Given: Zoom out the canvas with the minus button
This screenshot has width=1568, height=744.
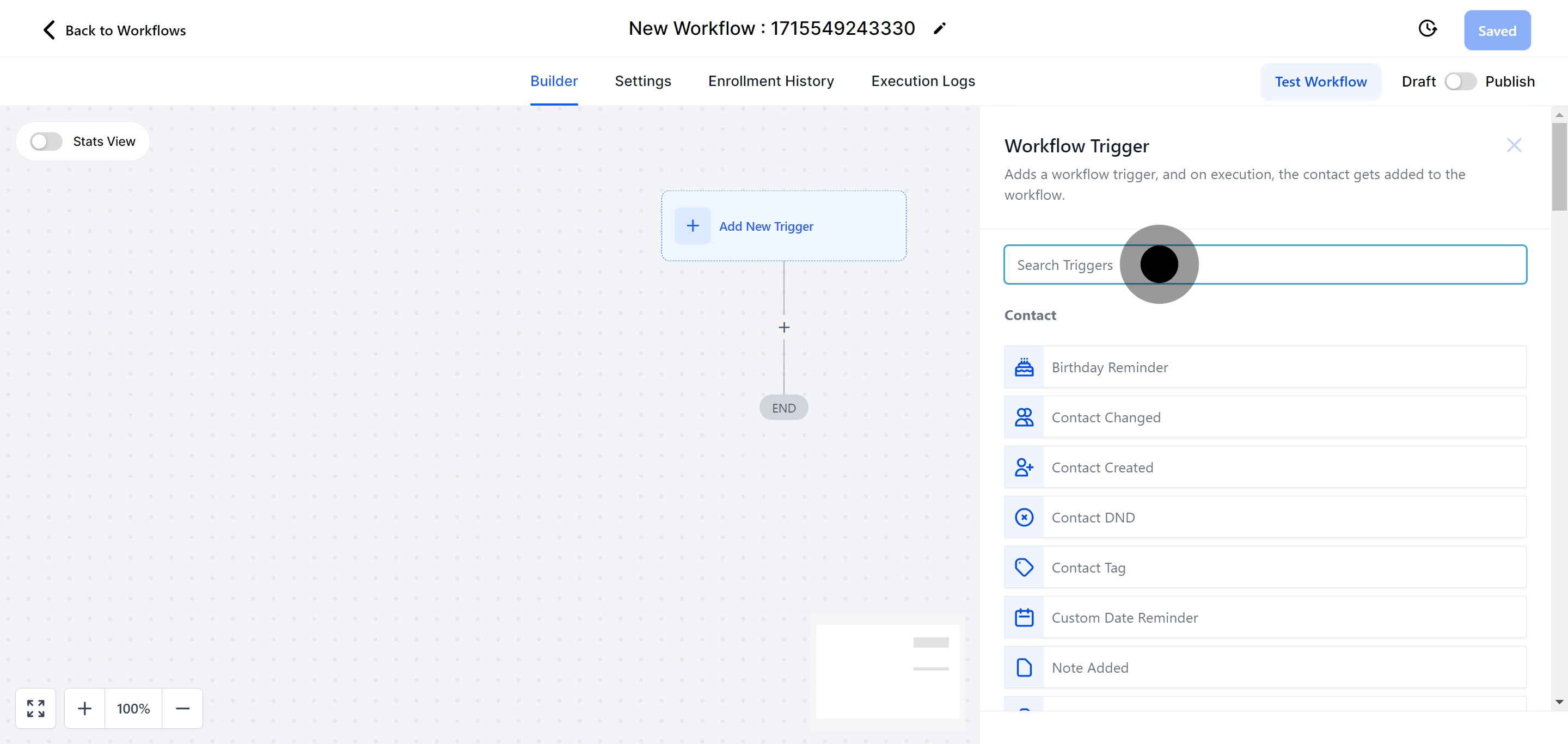Looking at the screenshot, I should (x=182, y=708).
